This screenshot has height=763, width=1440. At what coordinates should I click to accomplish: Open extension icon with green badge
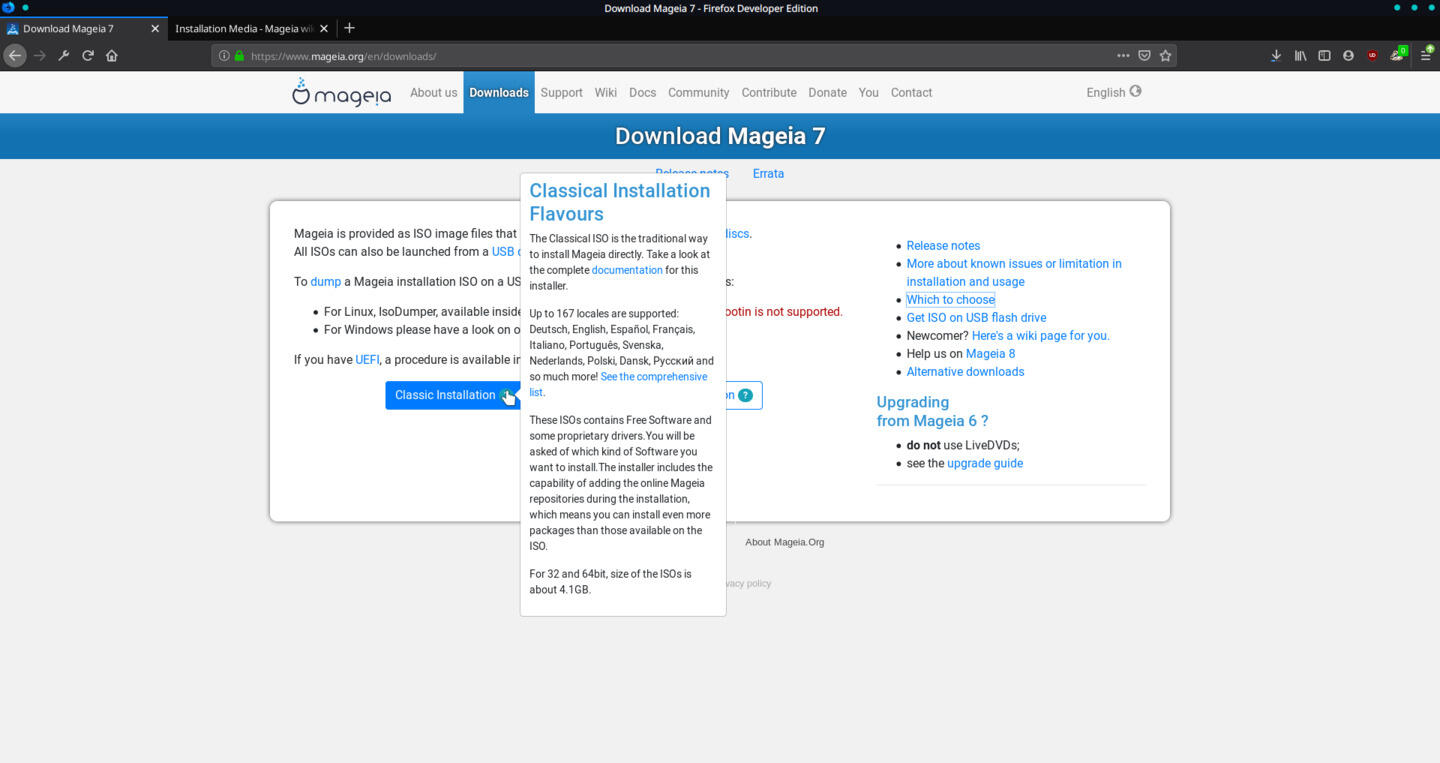pos(1398,54)
